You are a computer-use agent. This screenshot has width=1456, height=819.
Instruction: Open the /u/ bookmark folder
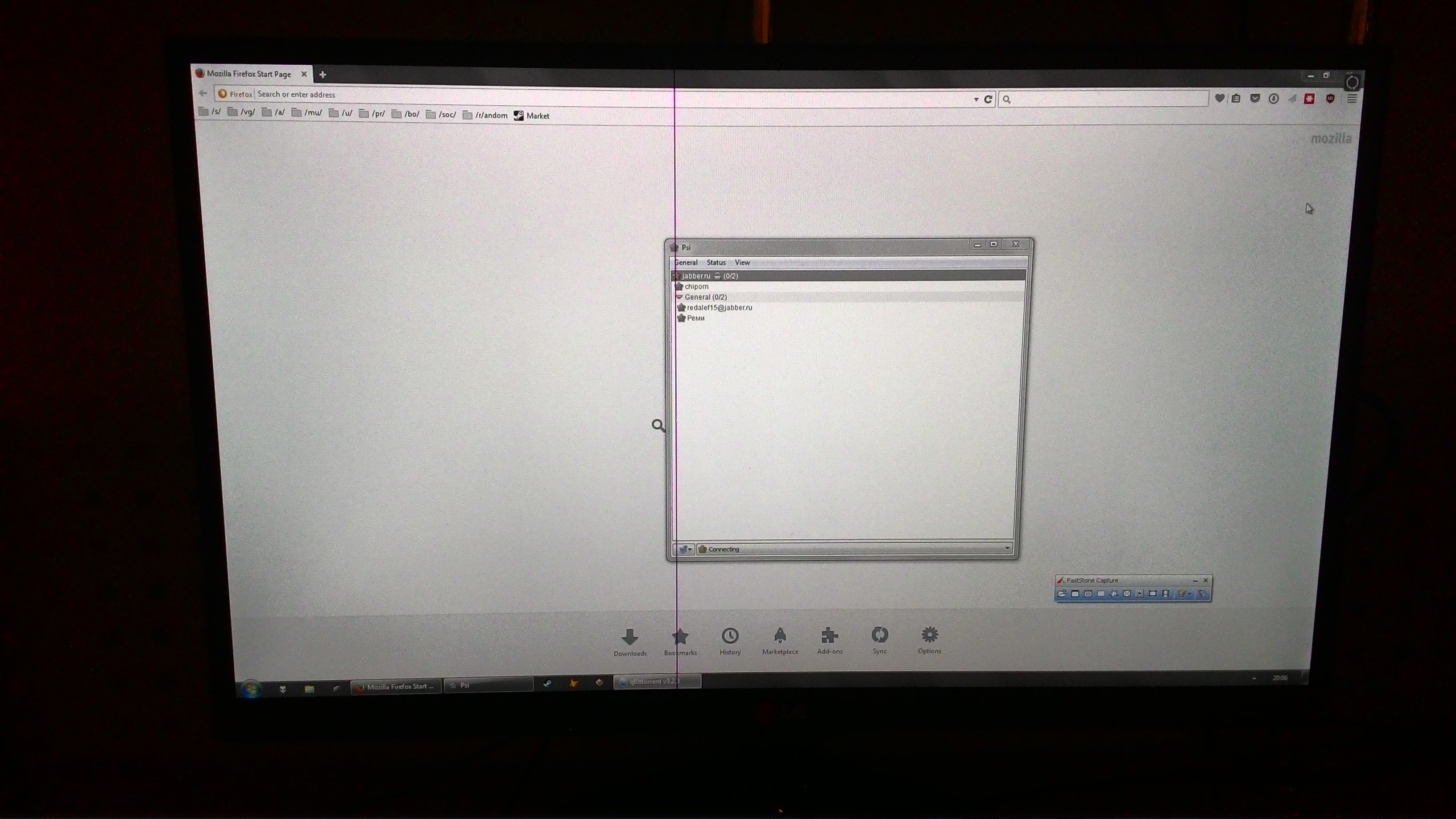(x=340, y=113)
